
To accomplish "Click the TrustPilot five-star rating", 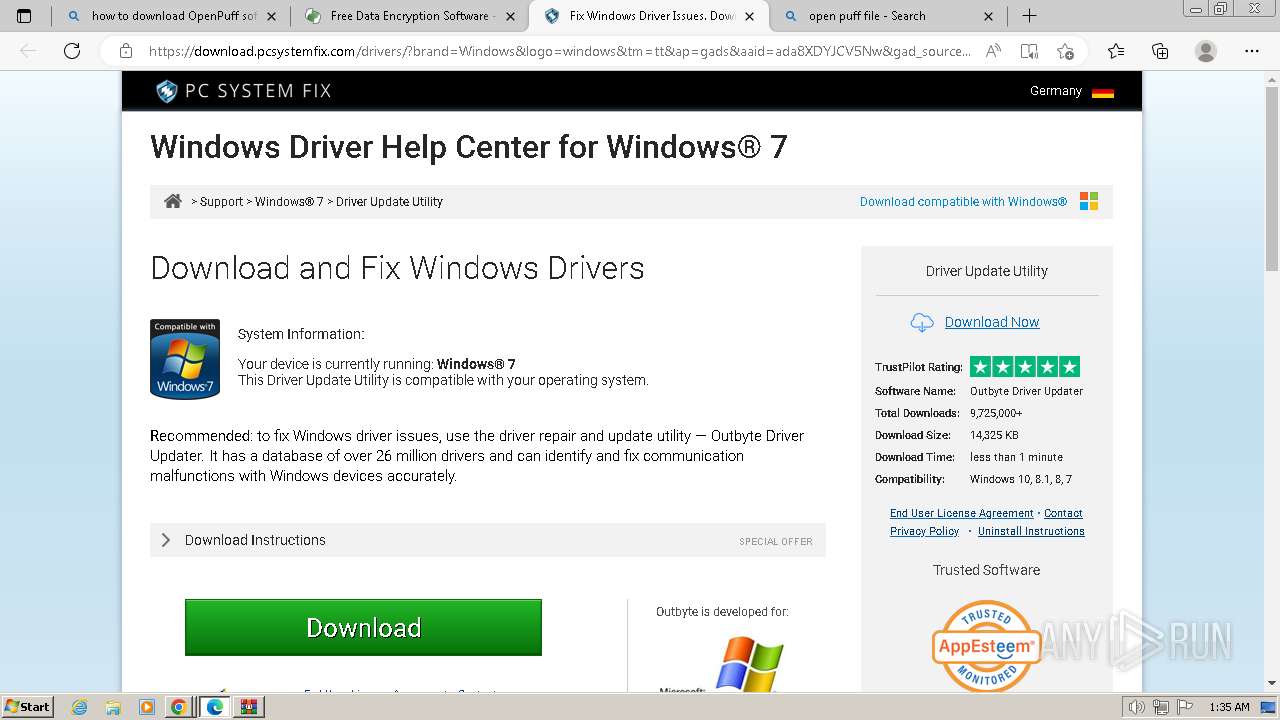I will tap(1025, 367).
